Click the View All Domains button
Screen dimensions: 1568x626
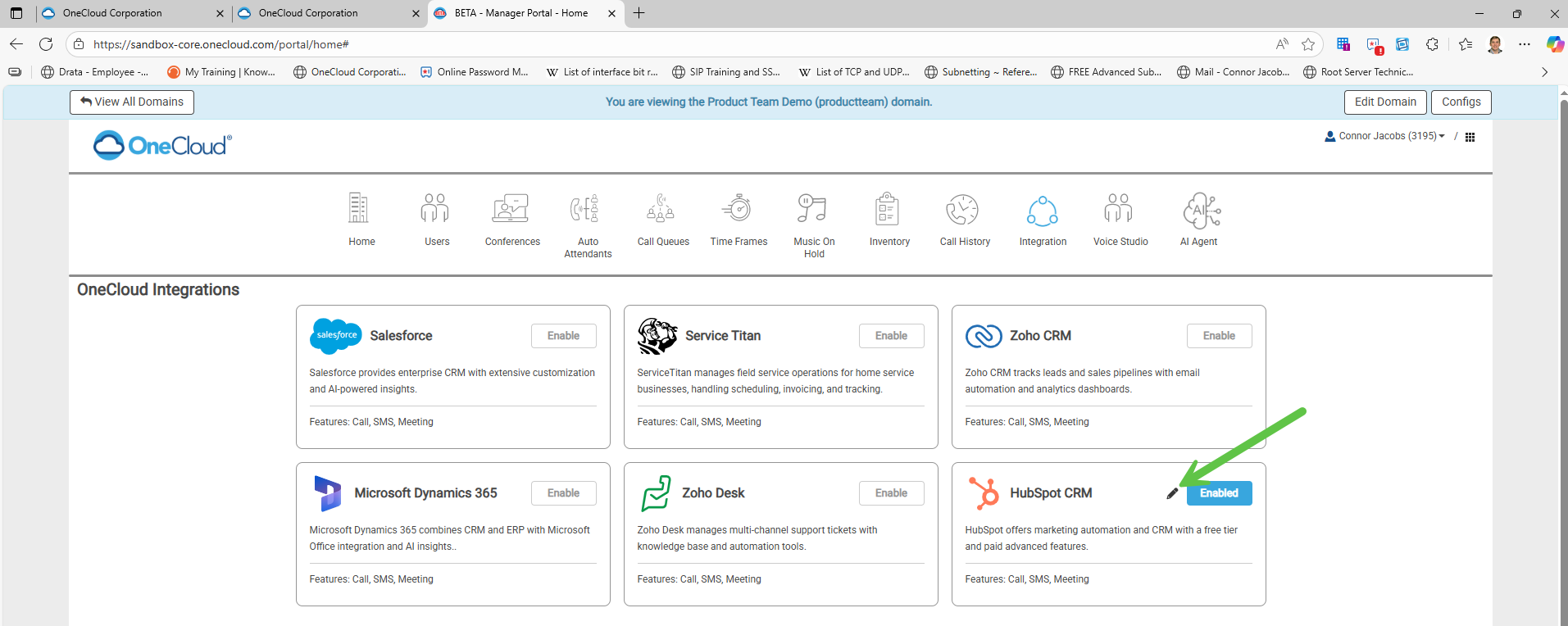tap(132, 102)
